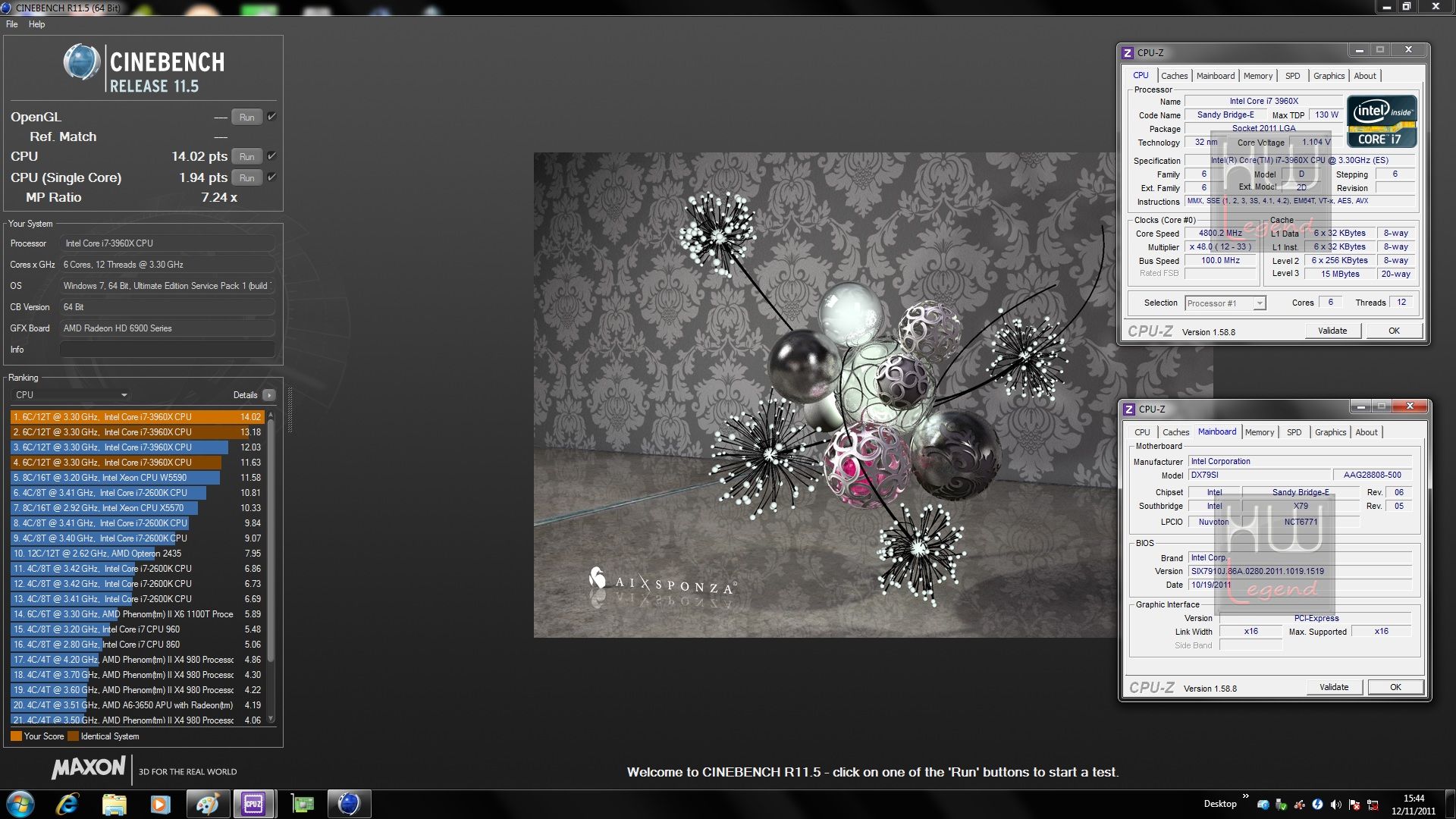The image size is (1456, 819).
Task: Switch to the Paint taskbar icon
Action: click(207, 804)
